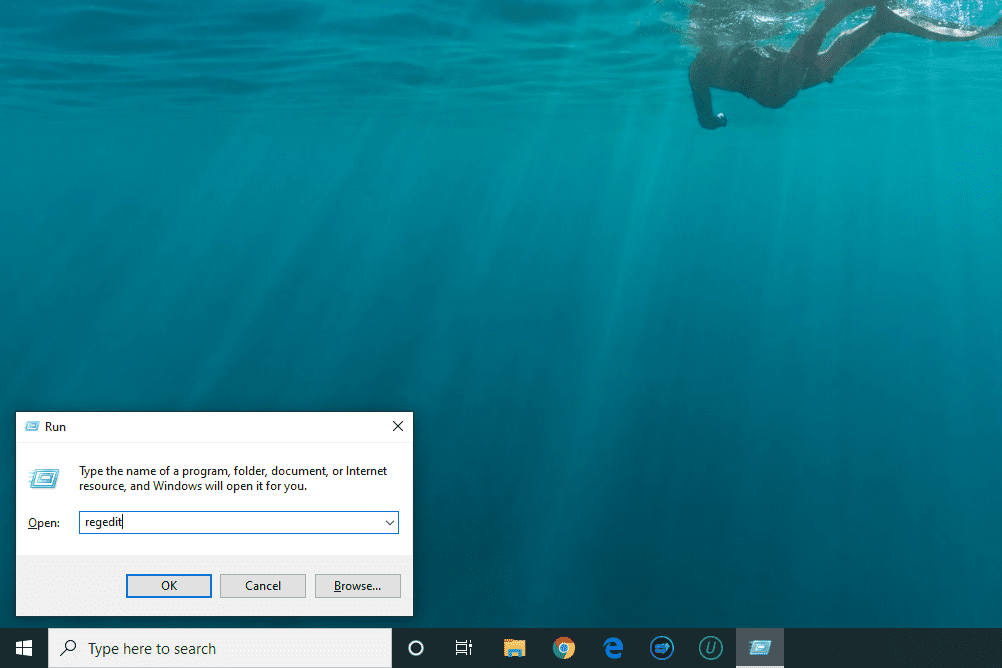Expand the Open field dropdown arrow
The image size is (1002, 668).
click(x=389, y=522)
